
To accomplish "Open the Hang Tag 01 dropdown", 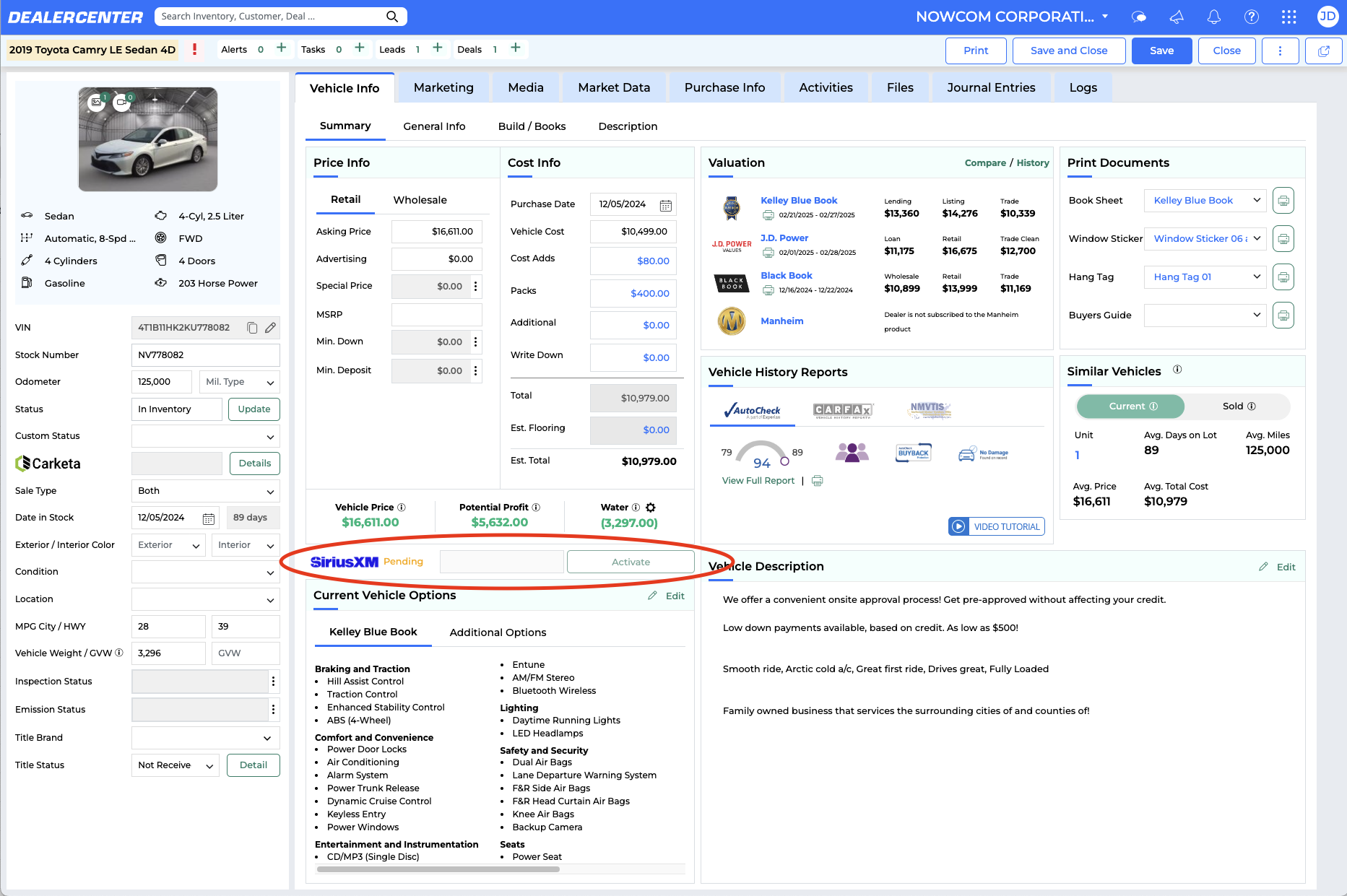I will pyautogui.click(x=1205, y=277).
